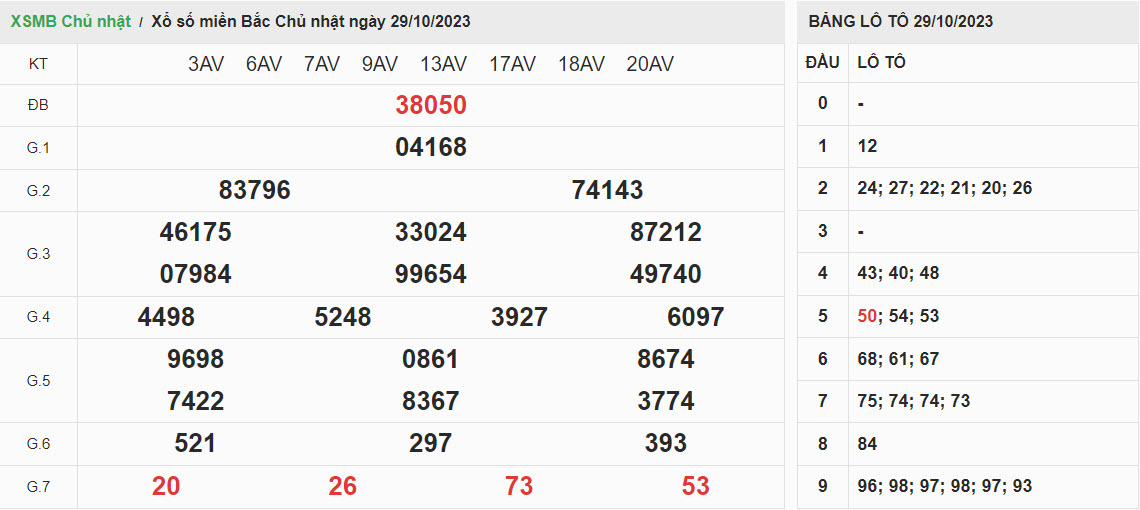Select the G.2 number 83796
Image resolution: width=1140 pixels, height=510 pixels.
click(x=254, y=190)
